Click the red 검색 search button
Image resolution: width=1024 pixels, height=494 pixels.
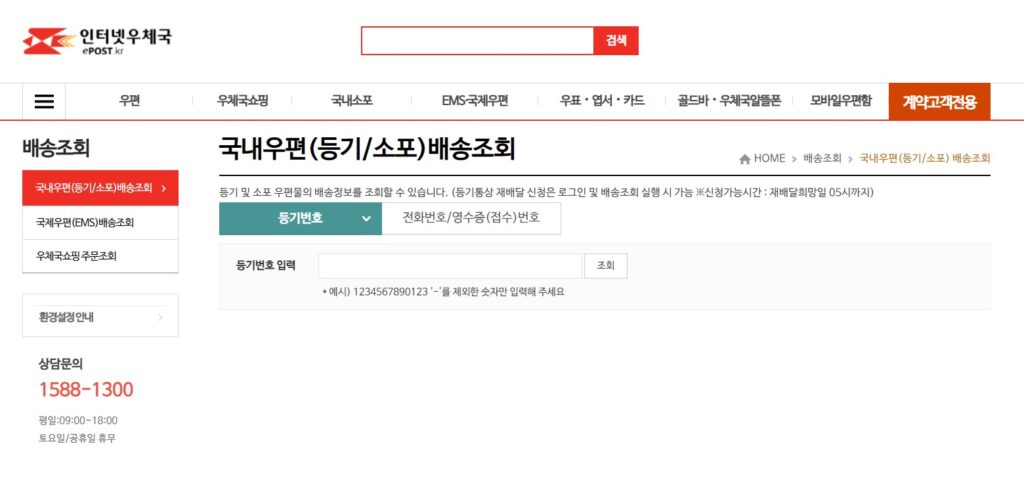616,41
